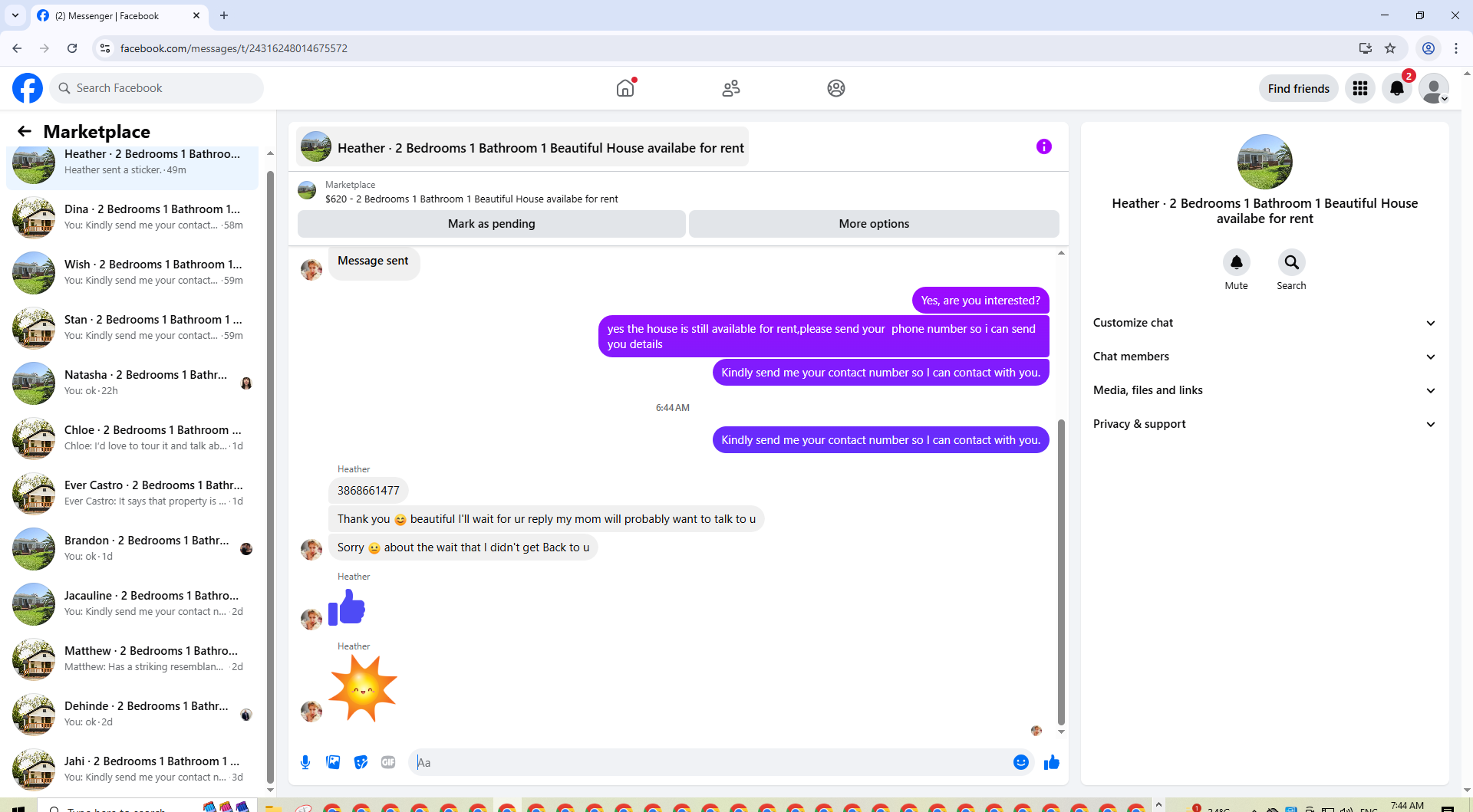Click Find friends button
The image size is (1473, 812).
pyautogui.click(x=1299, y=88)
